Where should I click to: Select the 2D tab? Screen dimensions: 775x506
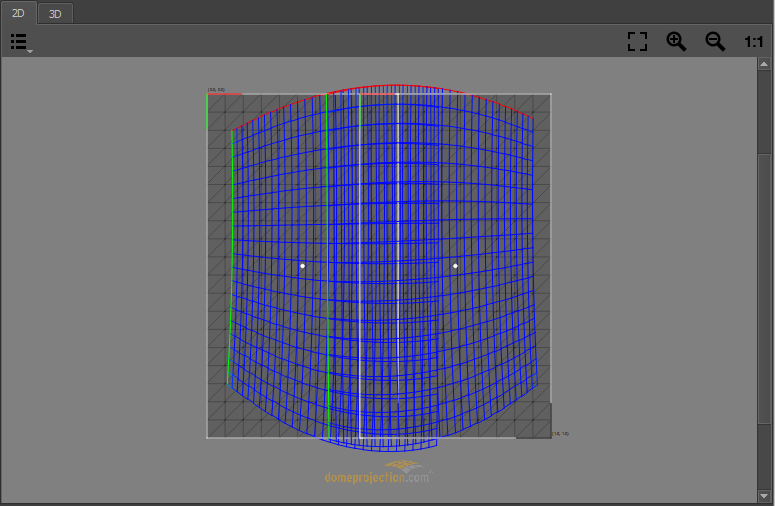[x=18, y=13]
